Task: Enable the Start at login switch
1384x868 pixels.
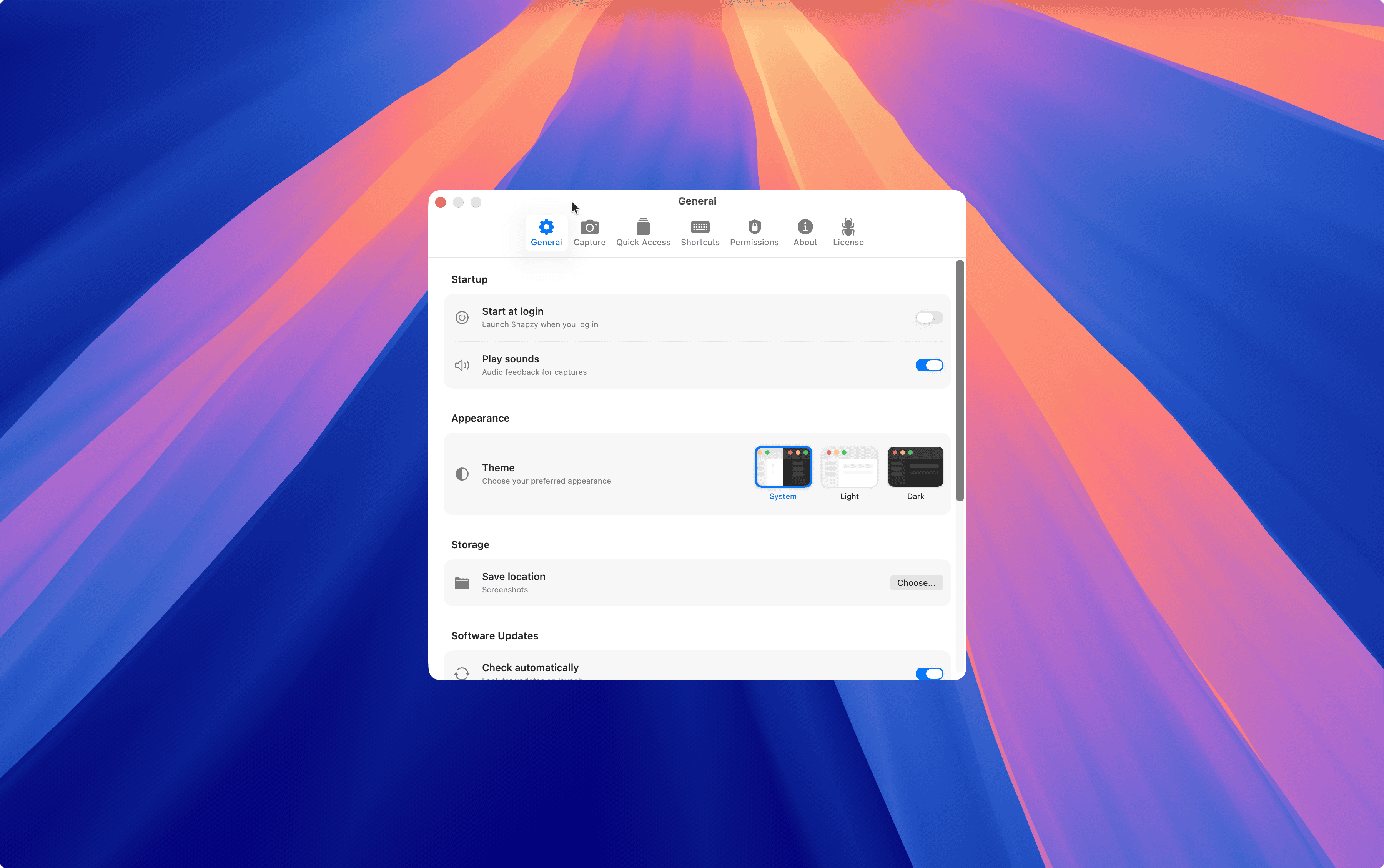Action: (929, 318)
